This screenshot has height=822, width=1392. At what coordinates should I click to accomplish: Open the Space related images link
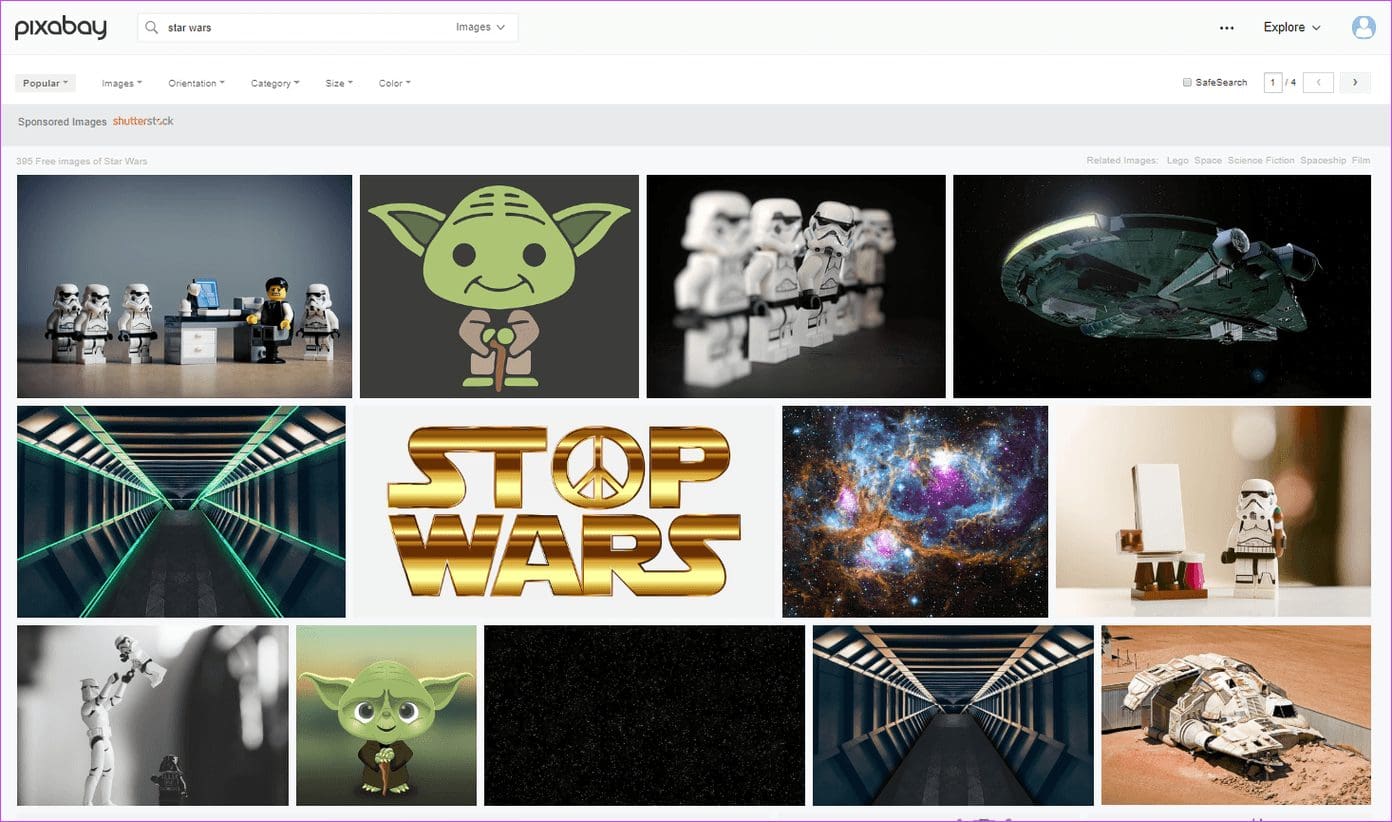click(1208, 160)
